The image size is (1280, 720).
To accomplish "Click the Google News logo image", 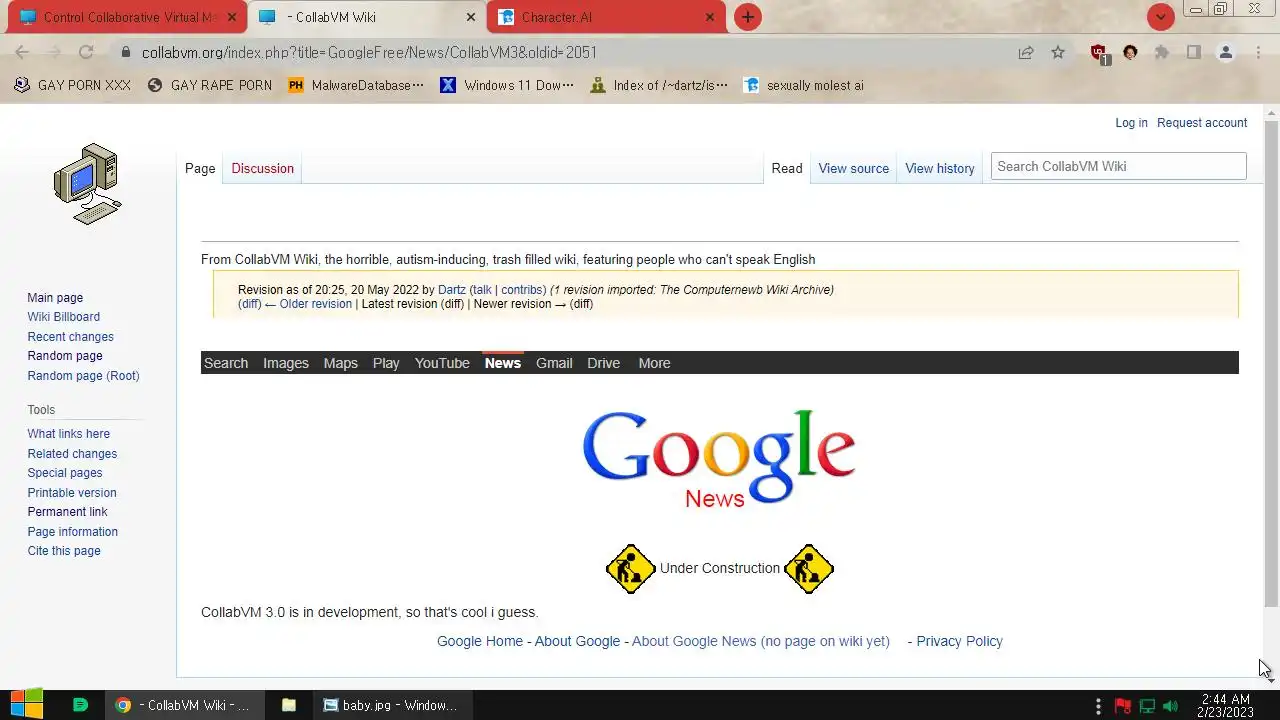I will click(719, 459).
